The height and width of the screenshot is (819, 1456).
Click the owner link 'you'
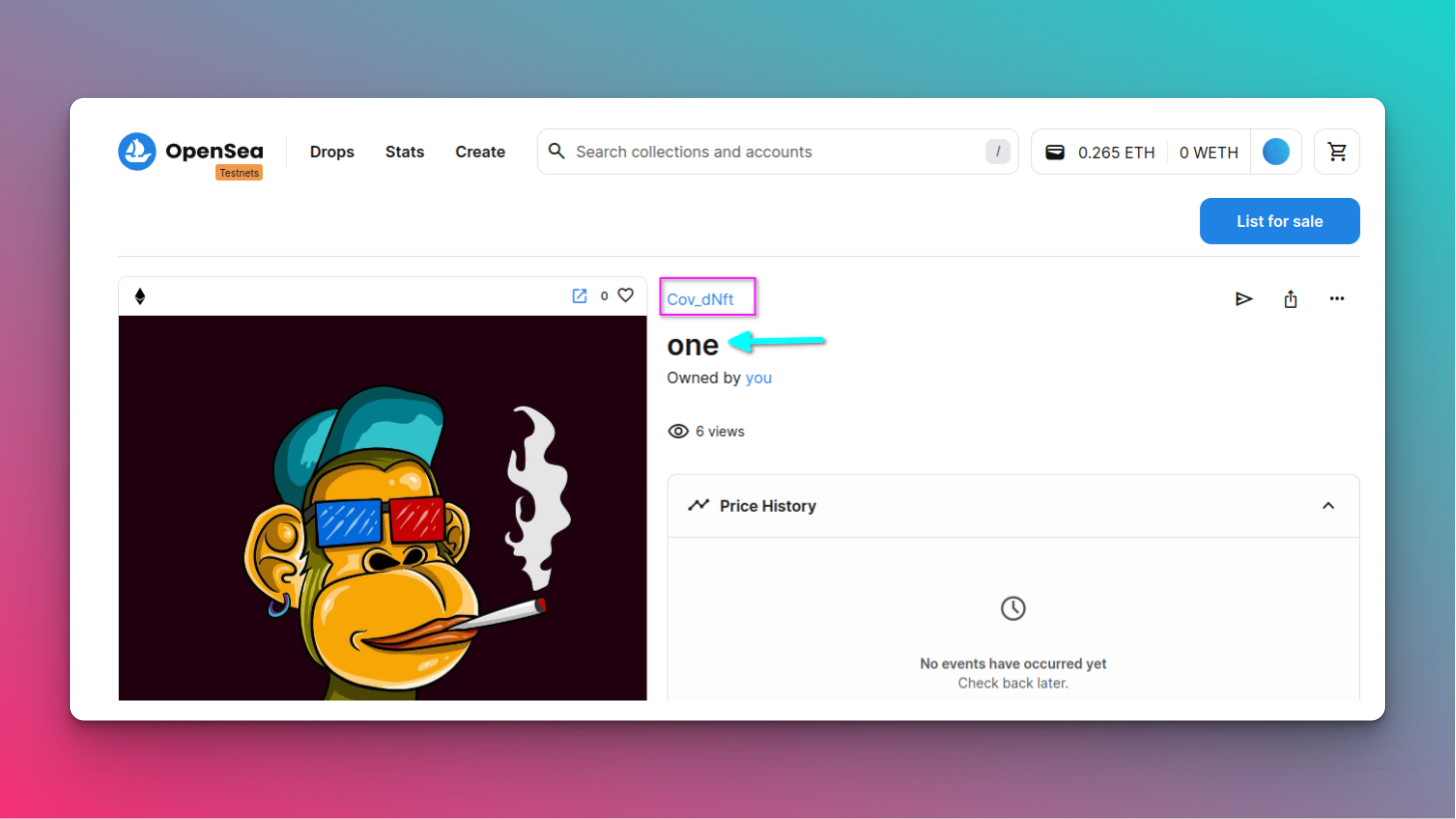(759, 378)
